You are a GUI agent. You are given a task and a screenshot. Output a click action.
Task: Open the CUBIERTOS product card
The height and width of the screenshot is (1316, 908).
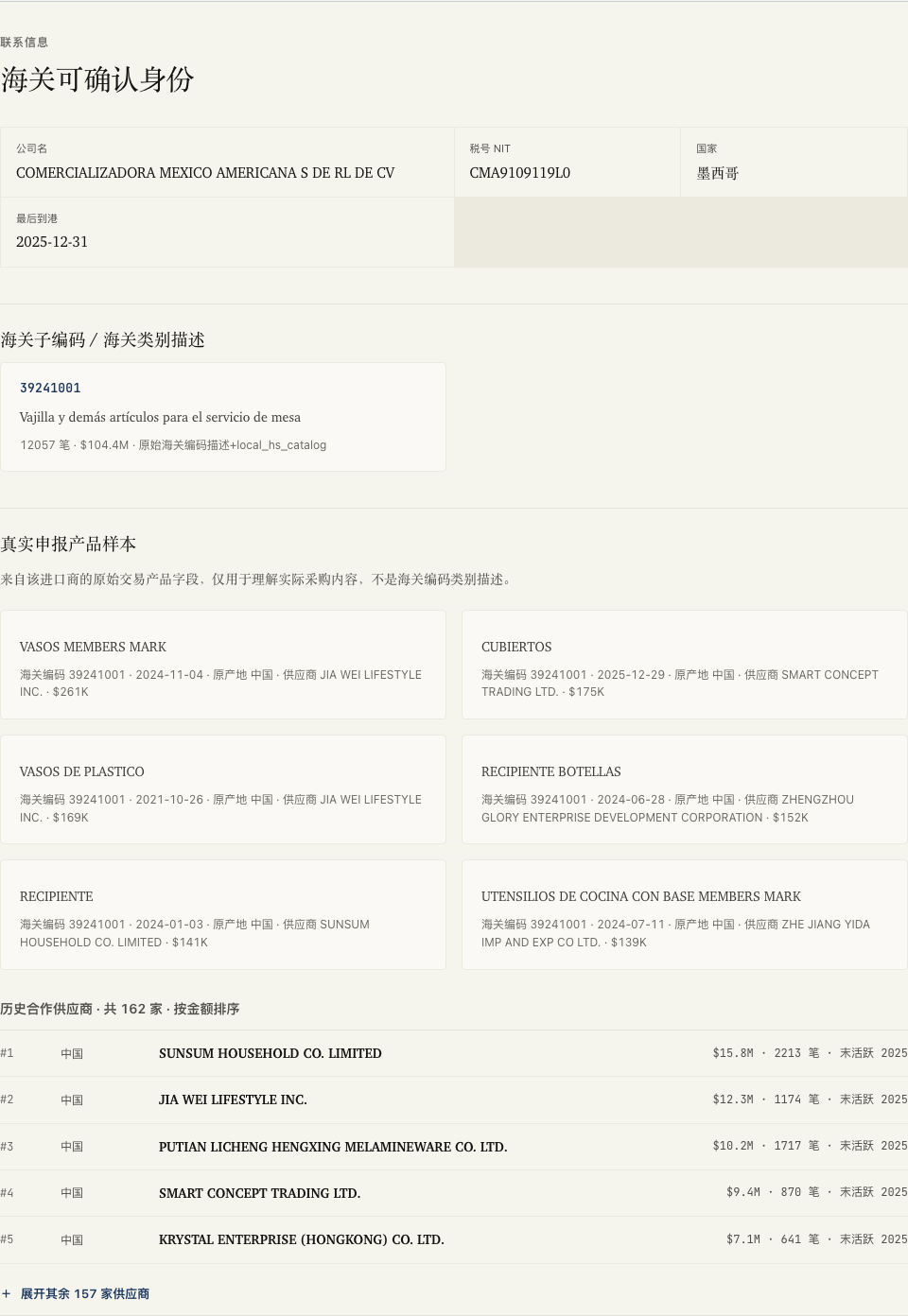point(684,665)
